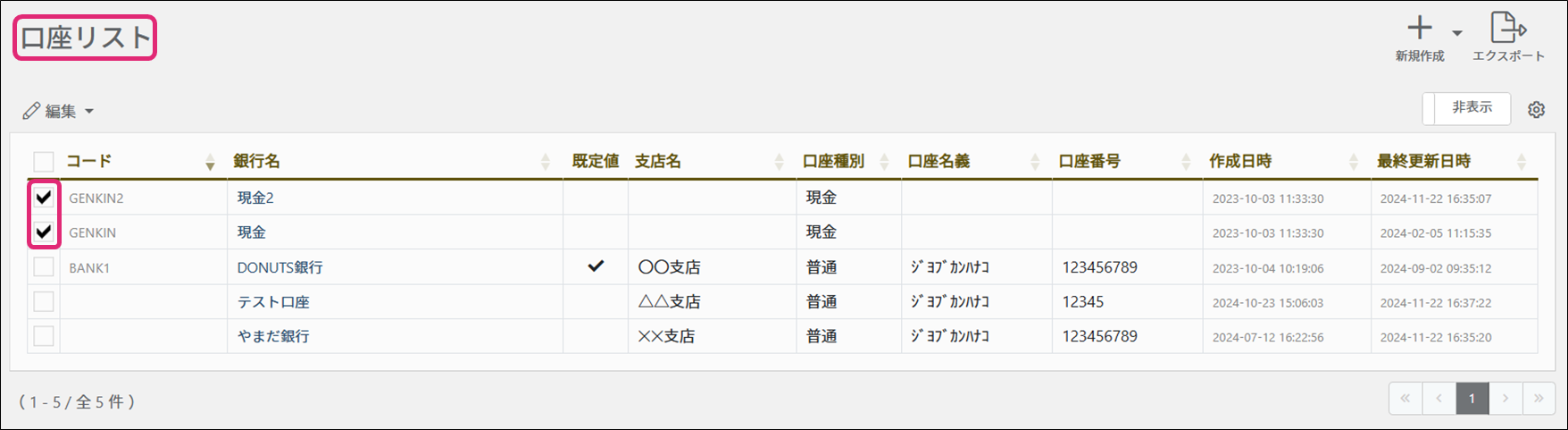Open the DONUTS銀行 account link

coord(279,267)
